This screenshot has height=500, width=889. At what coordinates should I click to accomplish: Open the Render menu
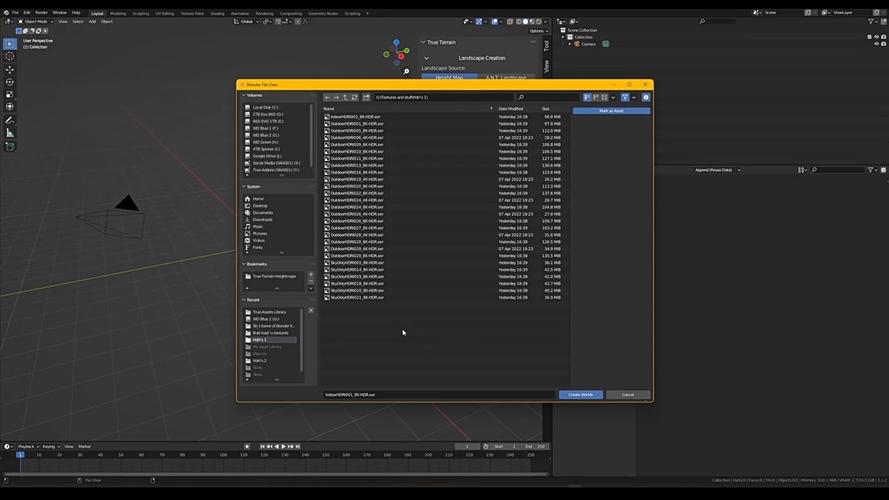tap(41, 12)
